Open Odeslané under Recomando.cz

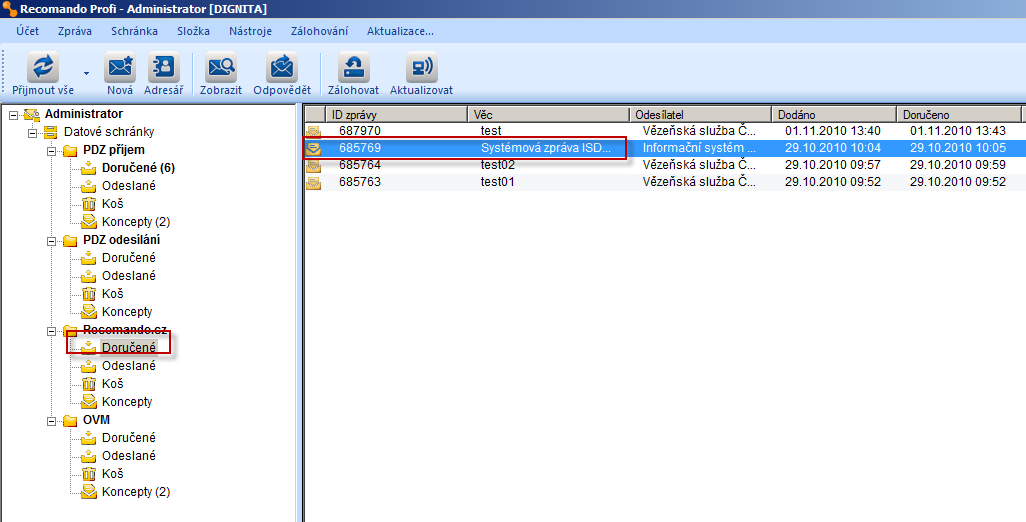coord(129,366)
